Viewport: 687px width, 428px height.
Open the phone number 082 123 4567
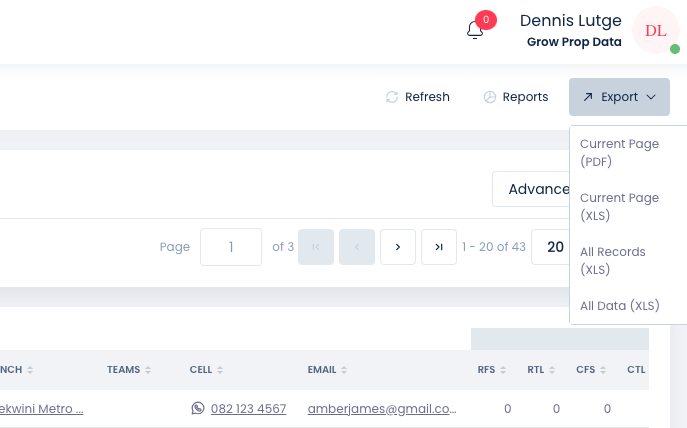(x=248, y=409)
